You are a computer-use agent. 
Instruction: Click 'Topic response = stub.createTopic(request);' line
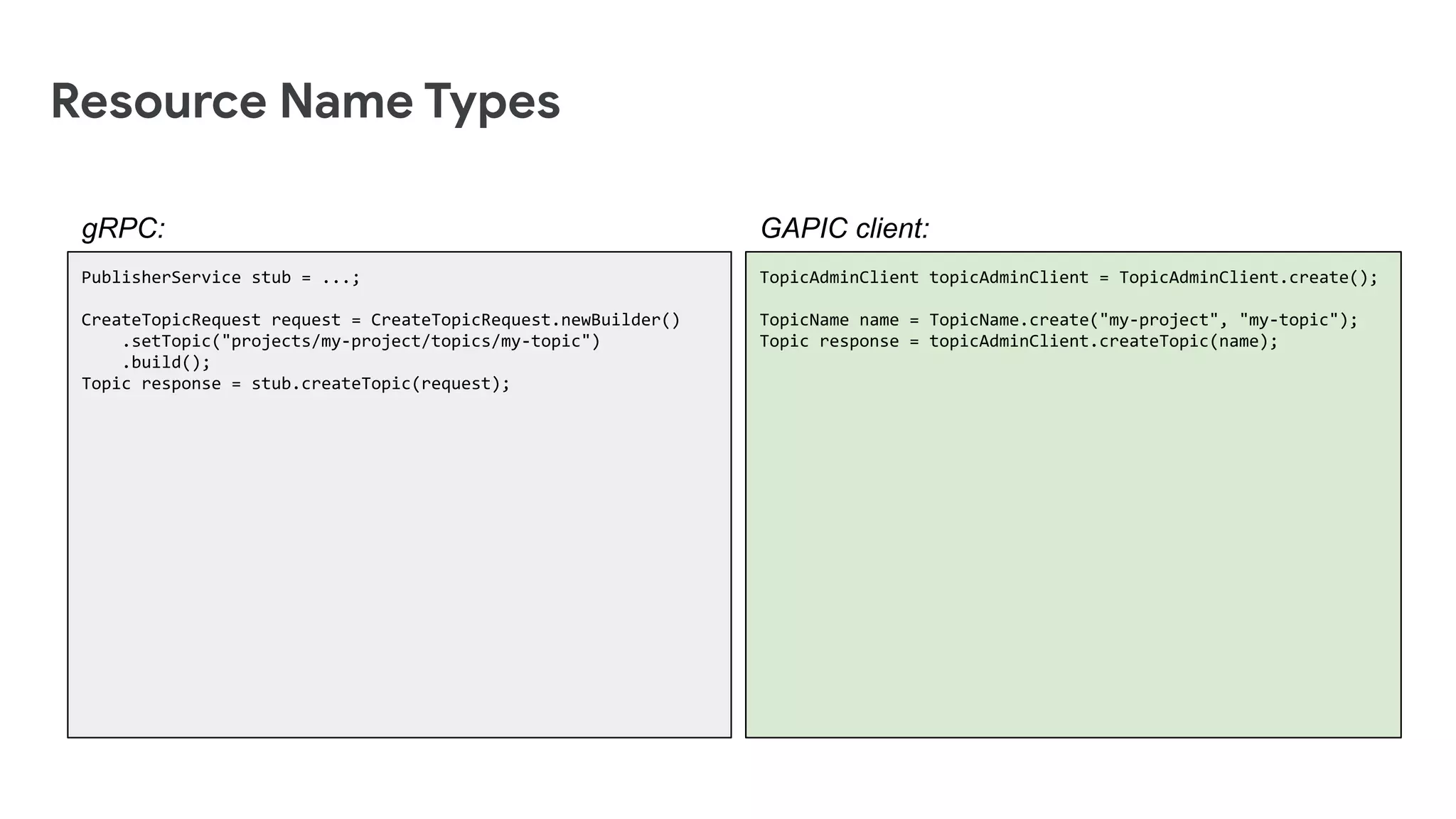[x=296, y=384]
